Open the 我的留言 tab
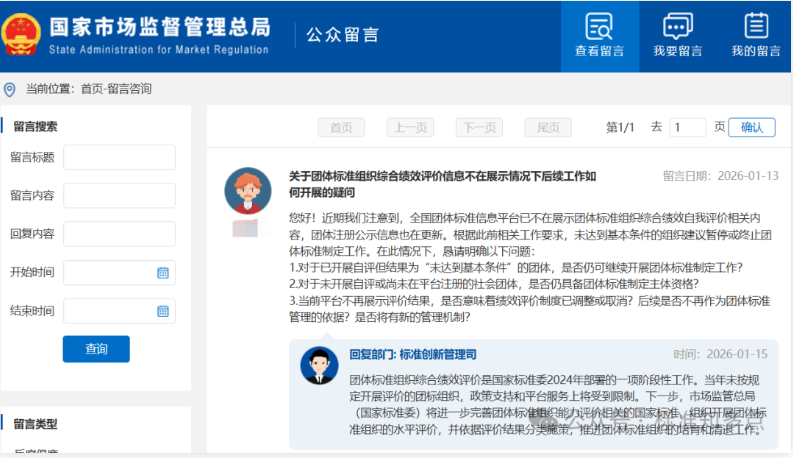The height and width of the screenshot is (458, 793). click(x=755, y=35)
